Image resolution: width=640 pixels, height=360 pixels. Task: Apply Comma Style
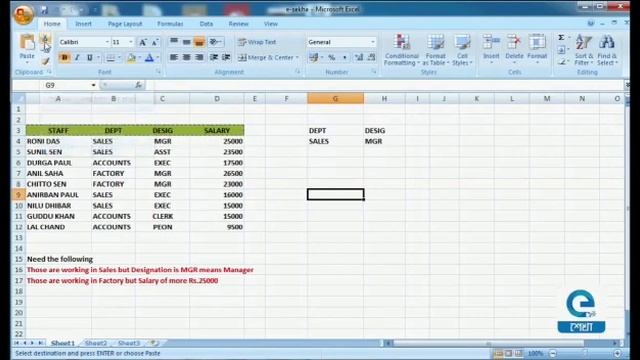point(344,58)
